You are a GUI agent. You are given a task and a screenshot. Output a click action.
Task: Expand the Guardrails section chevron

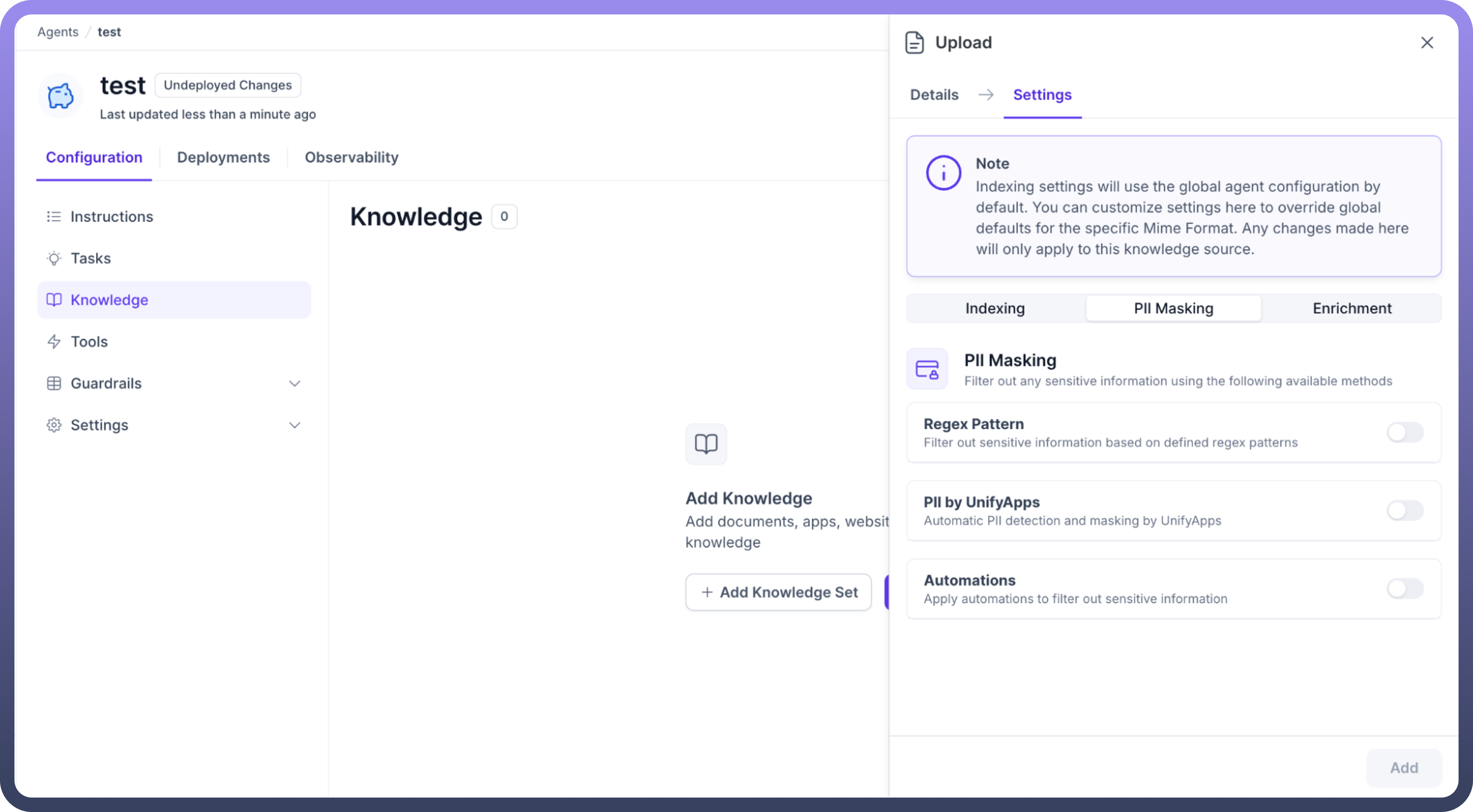tap(294, 384)
